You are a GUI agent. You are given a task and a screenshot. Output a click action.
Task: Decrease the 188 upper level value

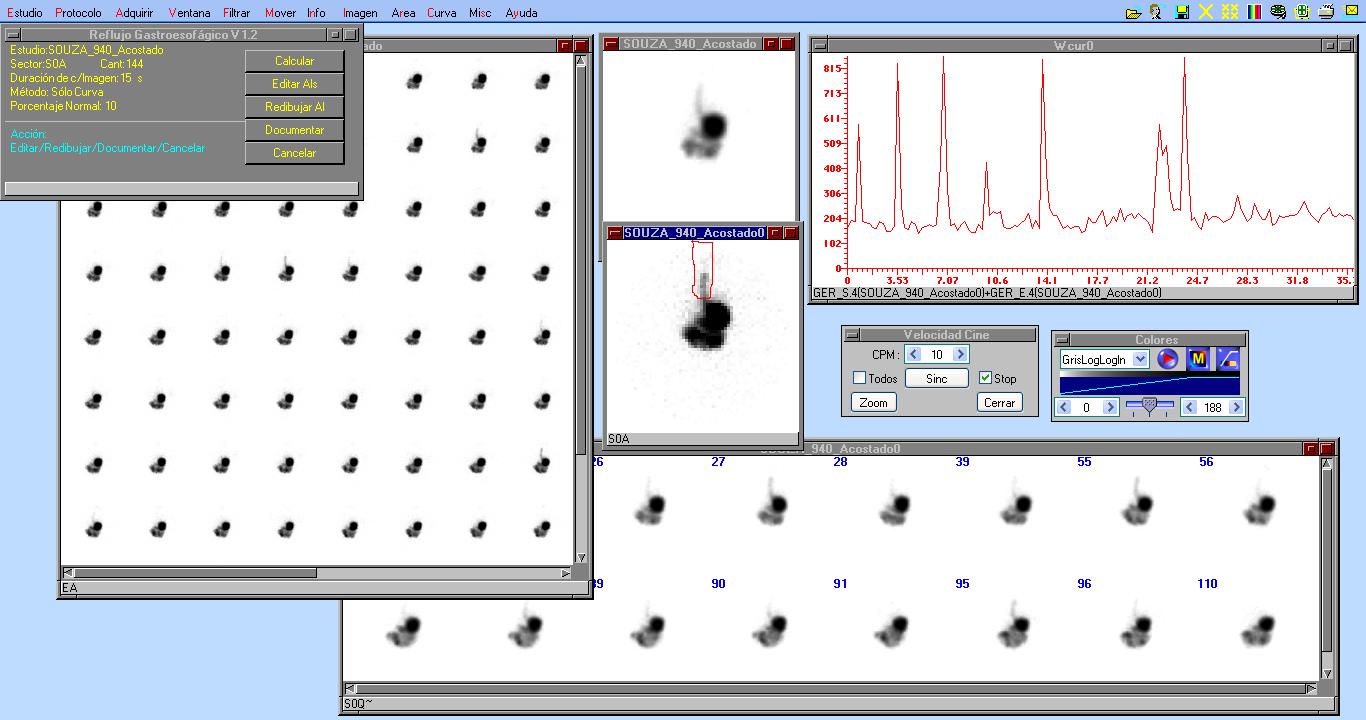tap(1190, 408)
